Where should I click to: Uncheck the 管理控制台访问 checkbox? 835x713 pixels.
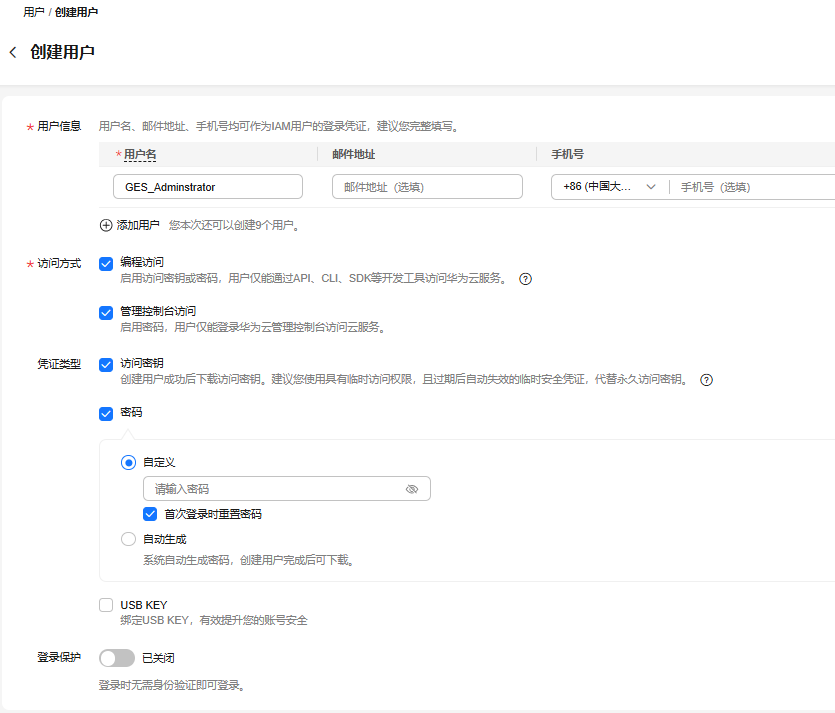pyautogui.click(x=106, y=312)
